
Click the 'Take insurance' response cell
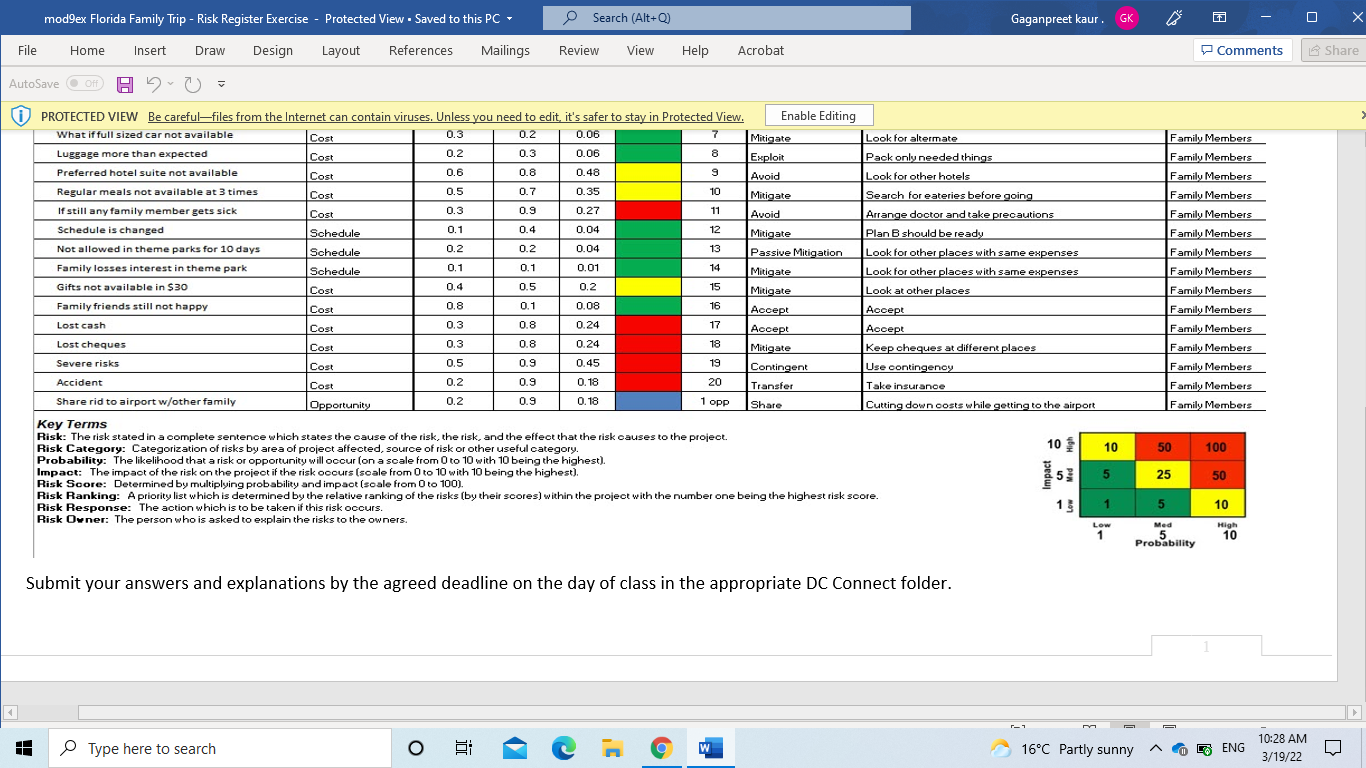click(x=1015, y=385)
